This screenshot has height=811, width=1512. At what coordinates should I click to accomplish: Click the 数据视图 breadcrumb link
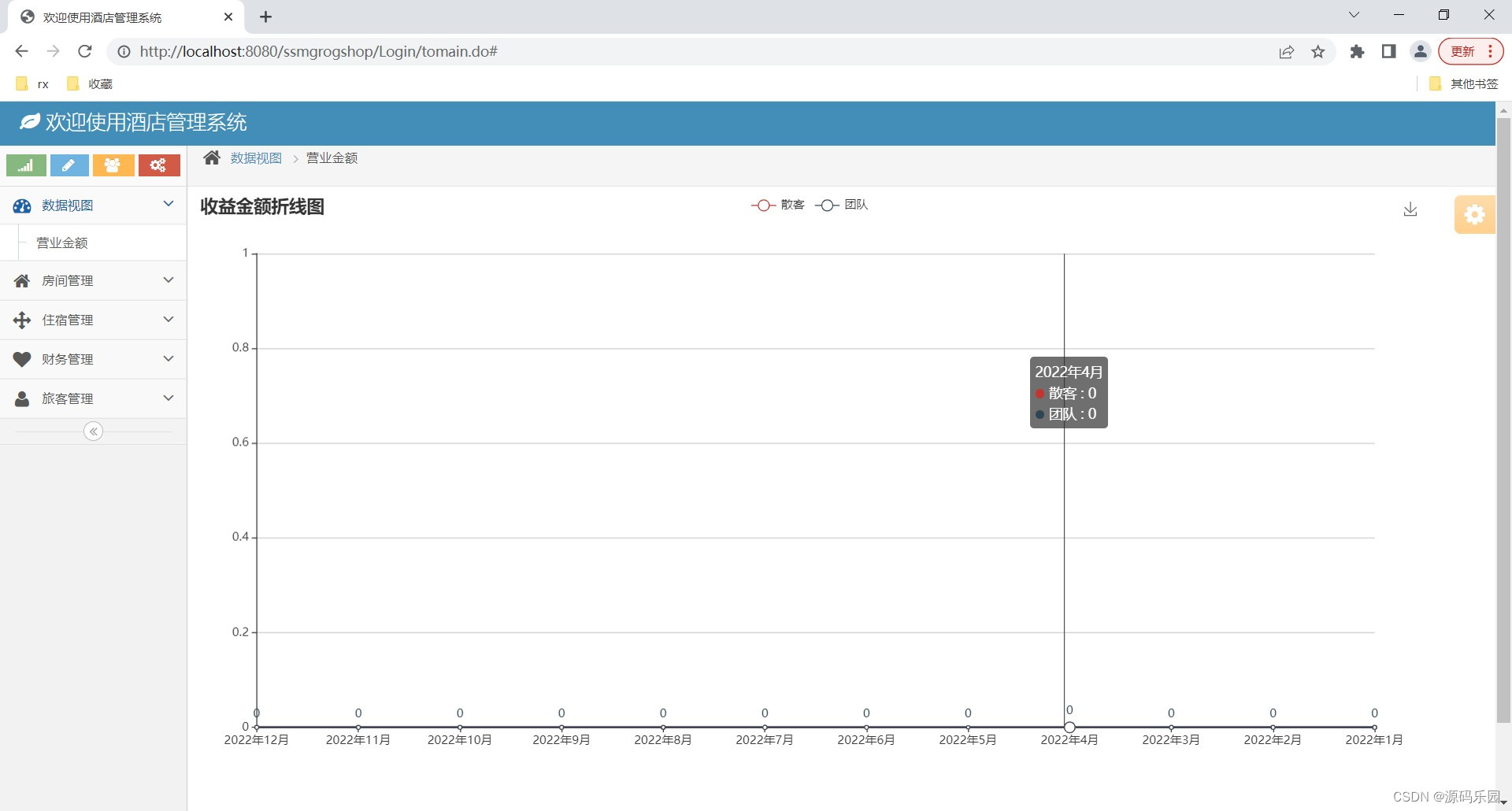257,157
